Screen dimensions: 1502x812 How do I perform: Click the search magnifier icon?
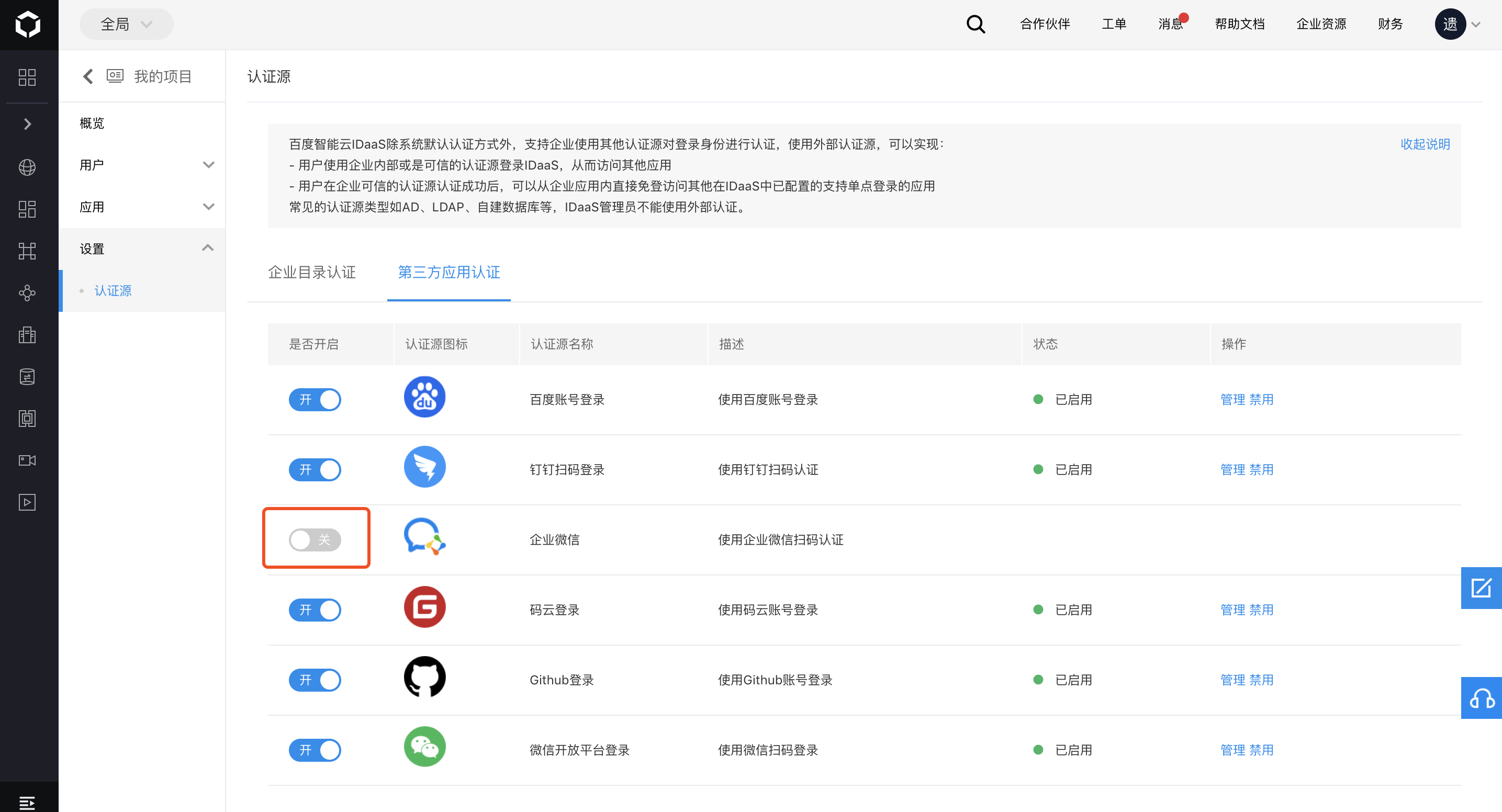click(976, 24)
